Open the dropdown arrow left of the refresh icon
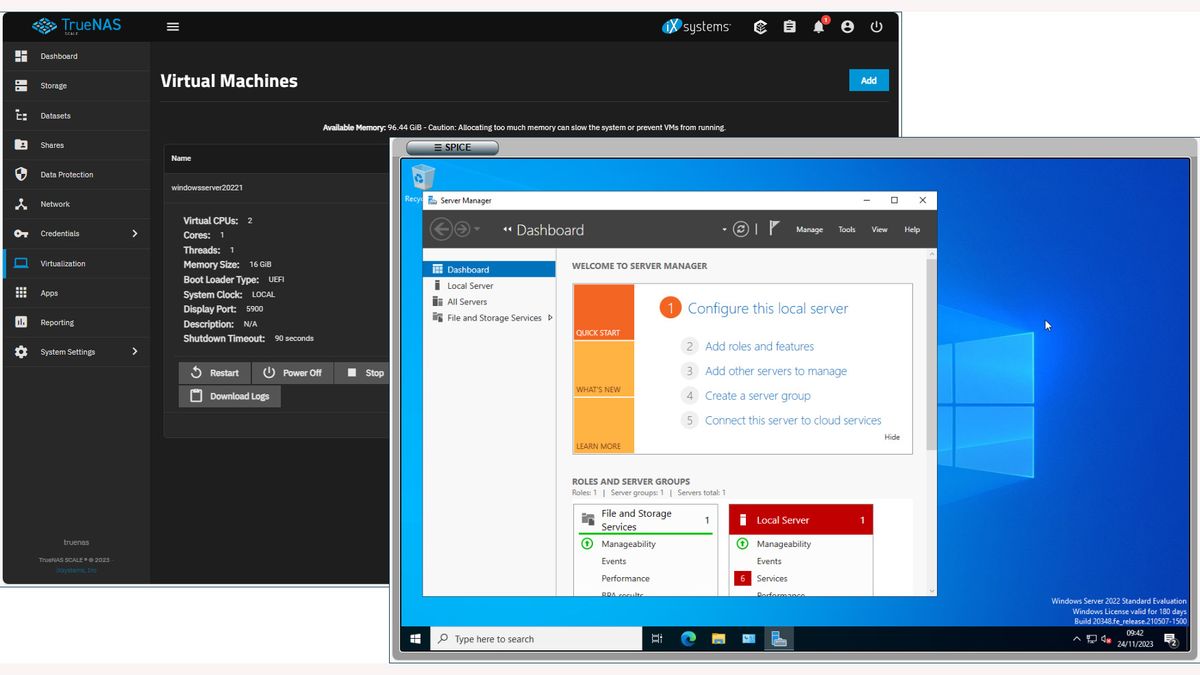1200x675 pixels. pos(724,230)
